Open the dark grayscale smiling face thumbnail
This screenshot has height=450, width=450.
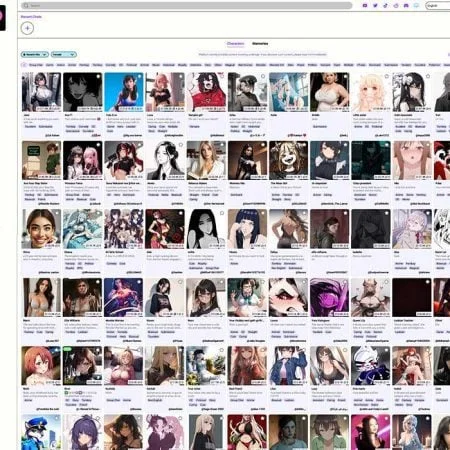(83, 92)
